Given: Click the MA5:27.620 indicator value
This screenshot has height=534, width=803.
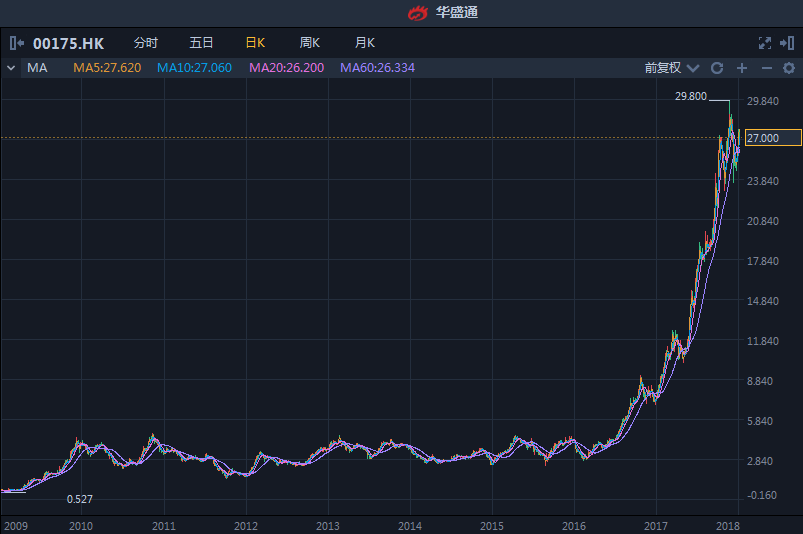Looking at the screenshot, I should tap(107, 68).
